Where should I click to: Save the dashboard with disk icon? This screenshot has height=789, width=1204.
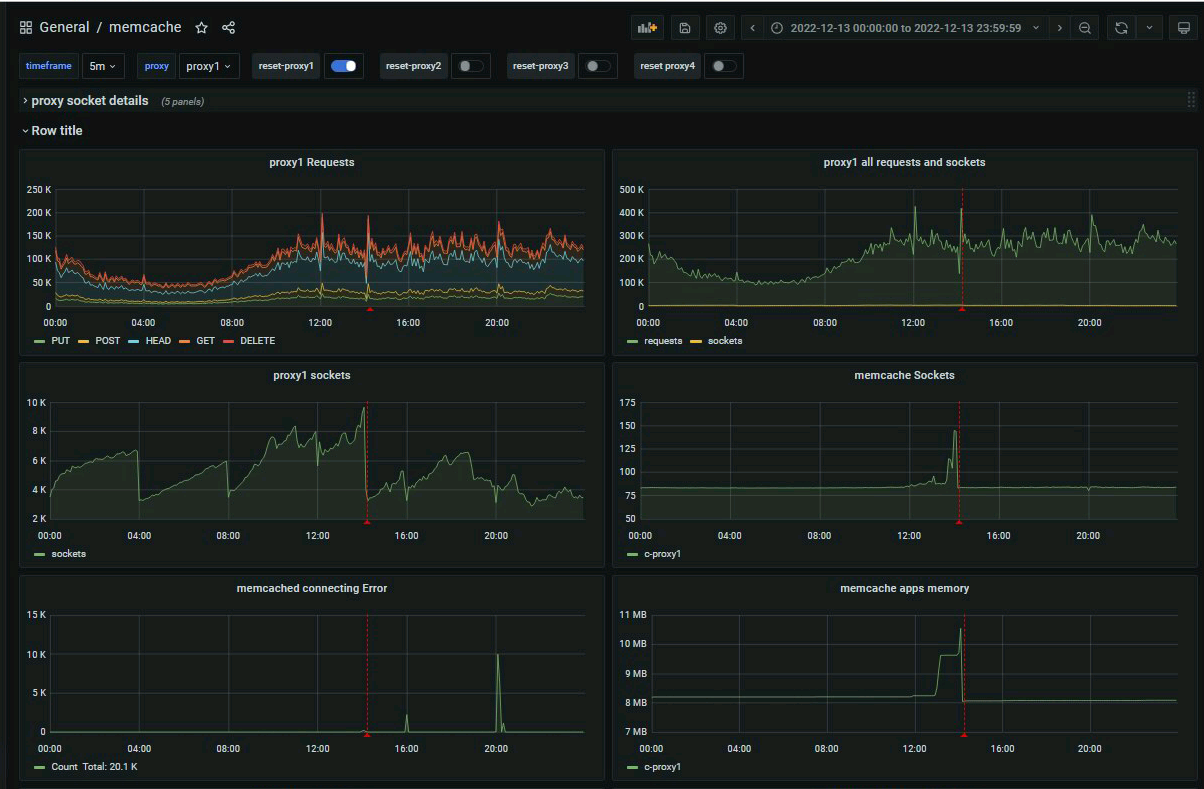(x=684, y=28)
